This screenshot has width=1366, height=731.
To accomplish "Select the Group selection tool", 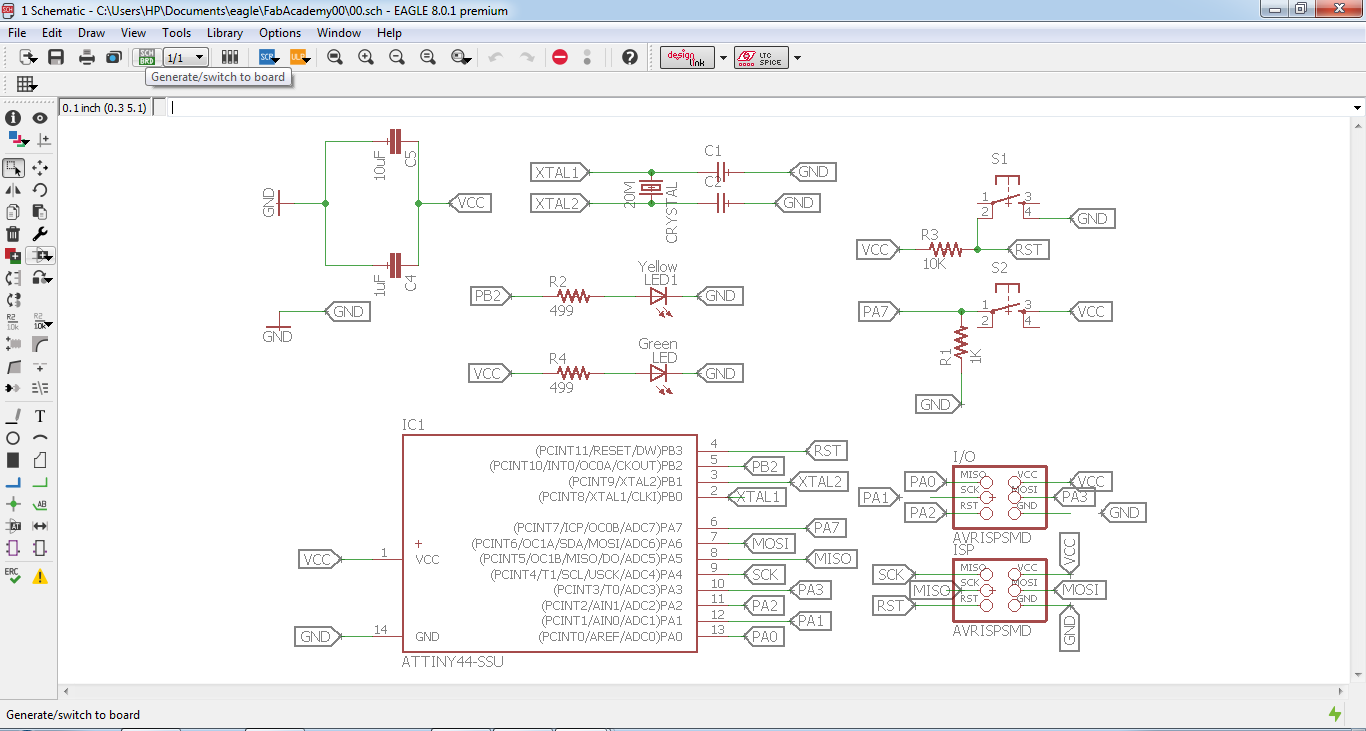I will pos(14,168).
